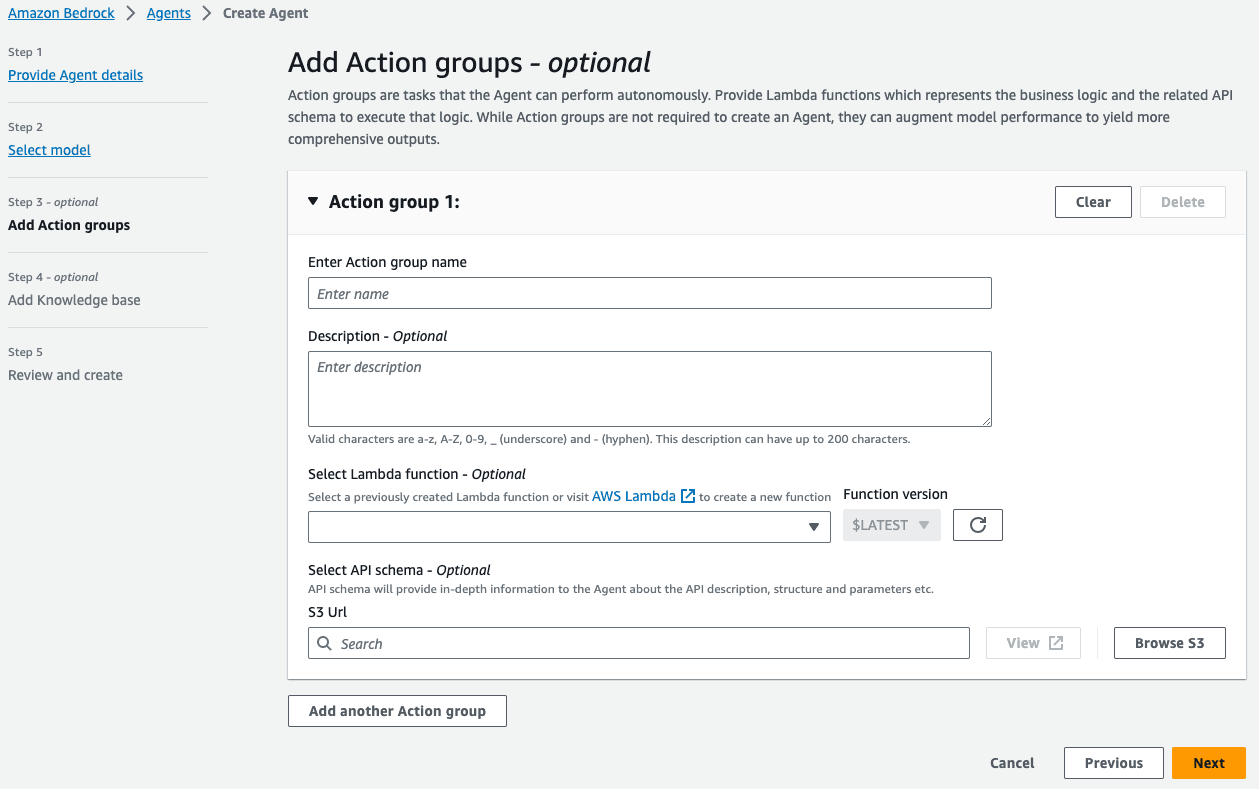Open the Function version $LATEST dropdown
This screenshot has height=789, width=1259.
pos(892,525)
